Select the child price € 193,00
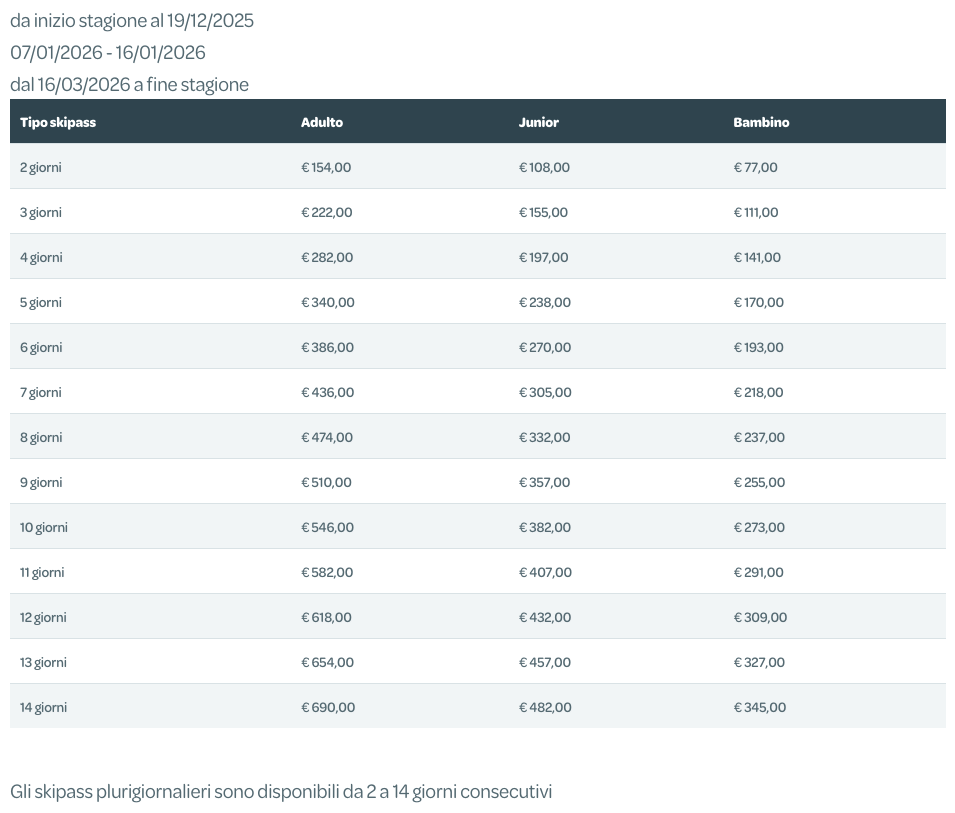The width and height of the screenshot is (955, 813). tap(758, 347)
